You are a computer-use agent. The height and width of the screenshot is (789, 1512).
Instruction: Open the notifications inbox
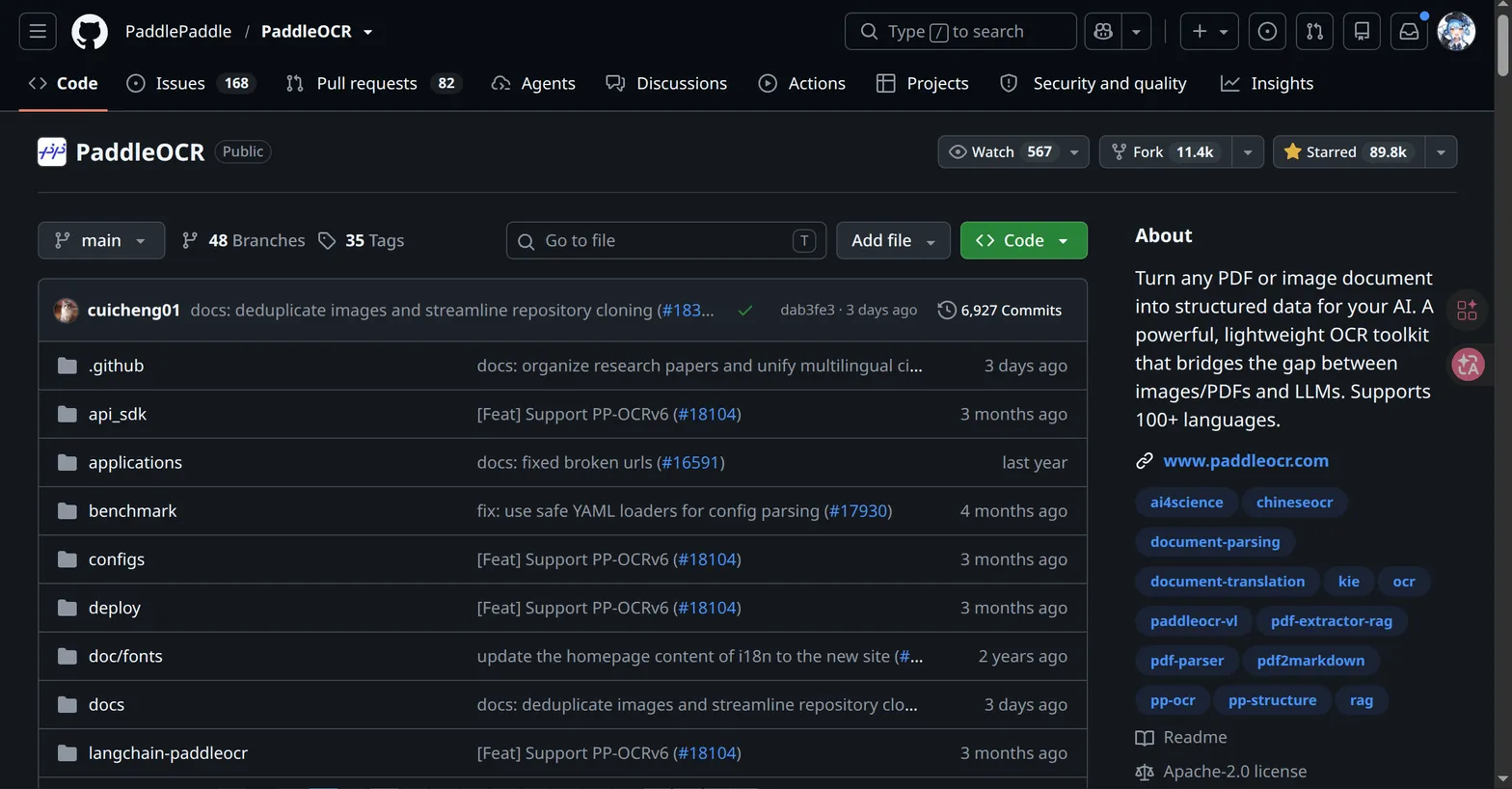(1409, 32)
